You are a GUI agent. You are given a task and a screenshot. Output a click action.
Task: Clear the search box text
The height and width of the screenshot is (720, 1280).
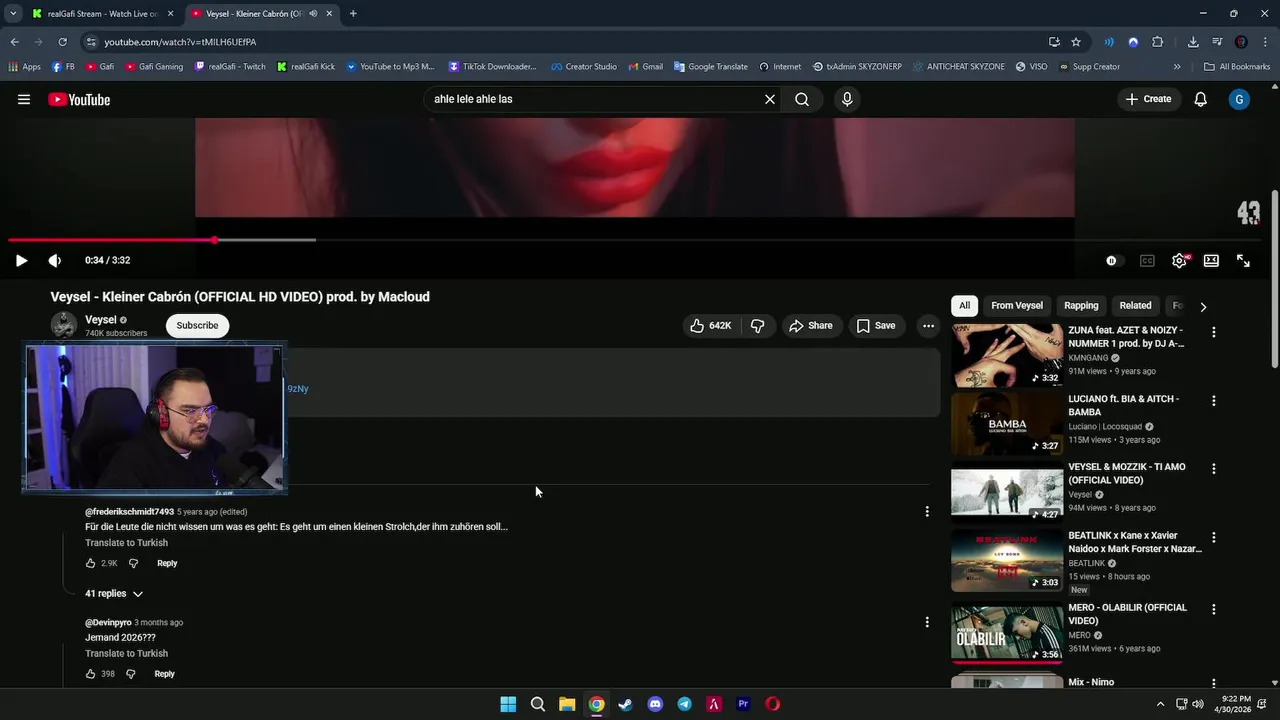pyautogui.click(x=770, y=99)
